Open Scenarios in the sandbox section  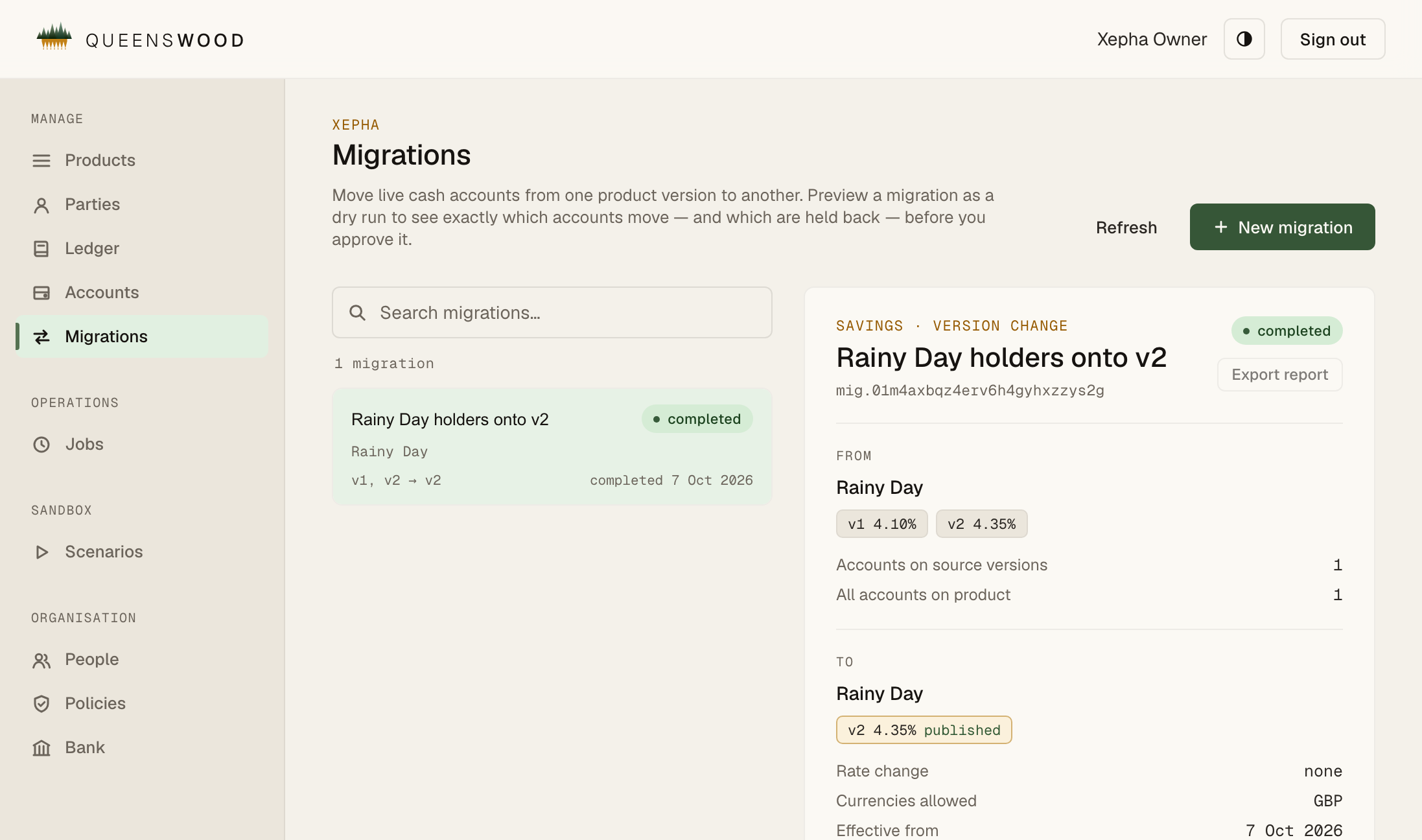141,552
